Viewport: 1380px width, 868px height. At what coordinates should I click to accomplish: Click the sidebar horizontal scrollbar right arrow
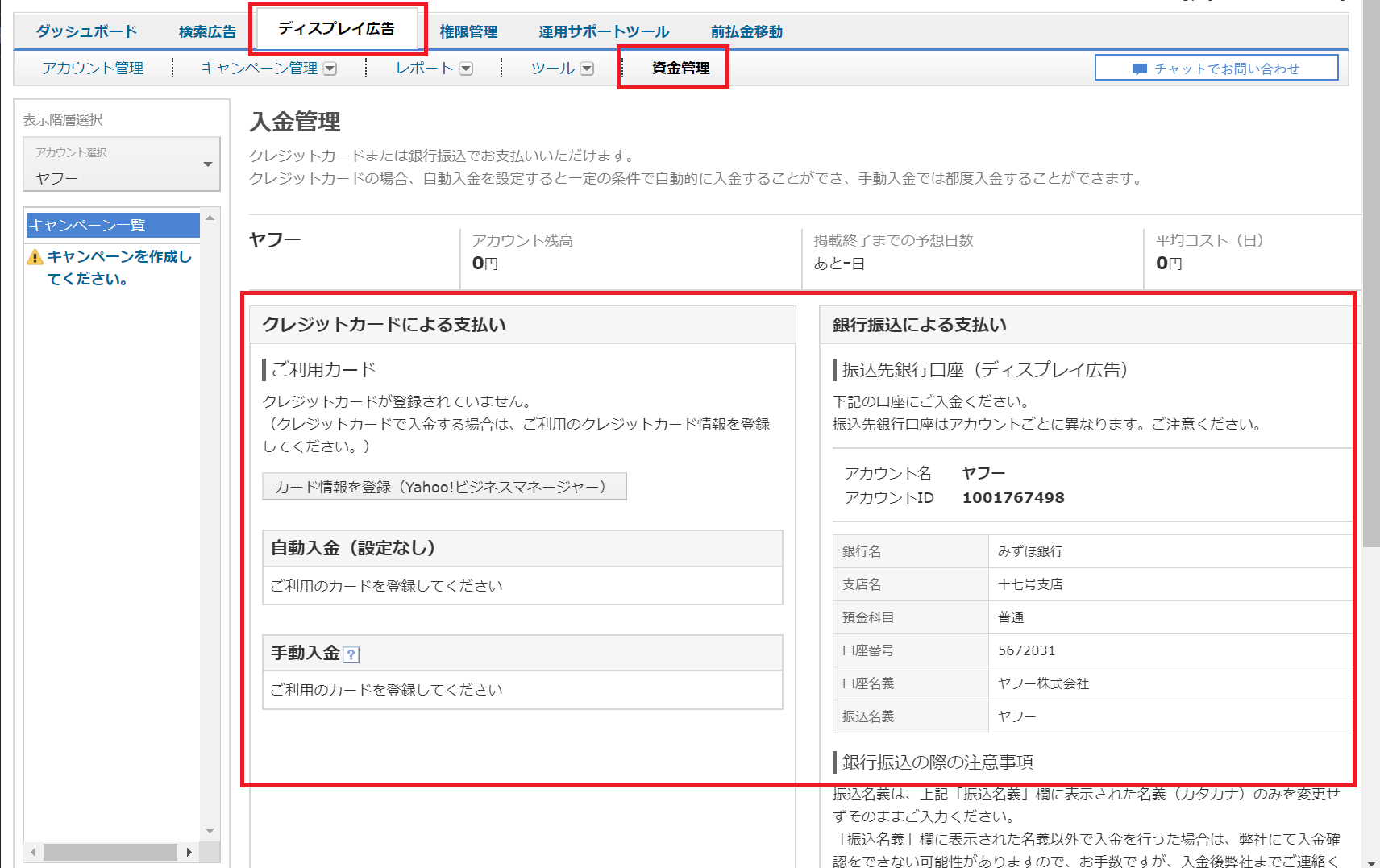click(189, 852)
